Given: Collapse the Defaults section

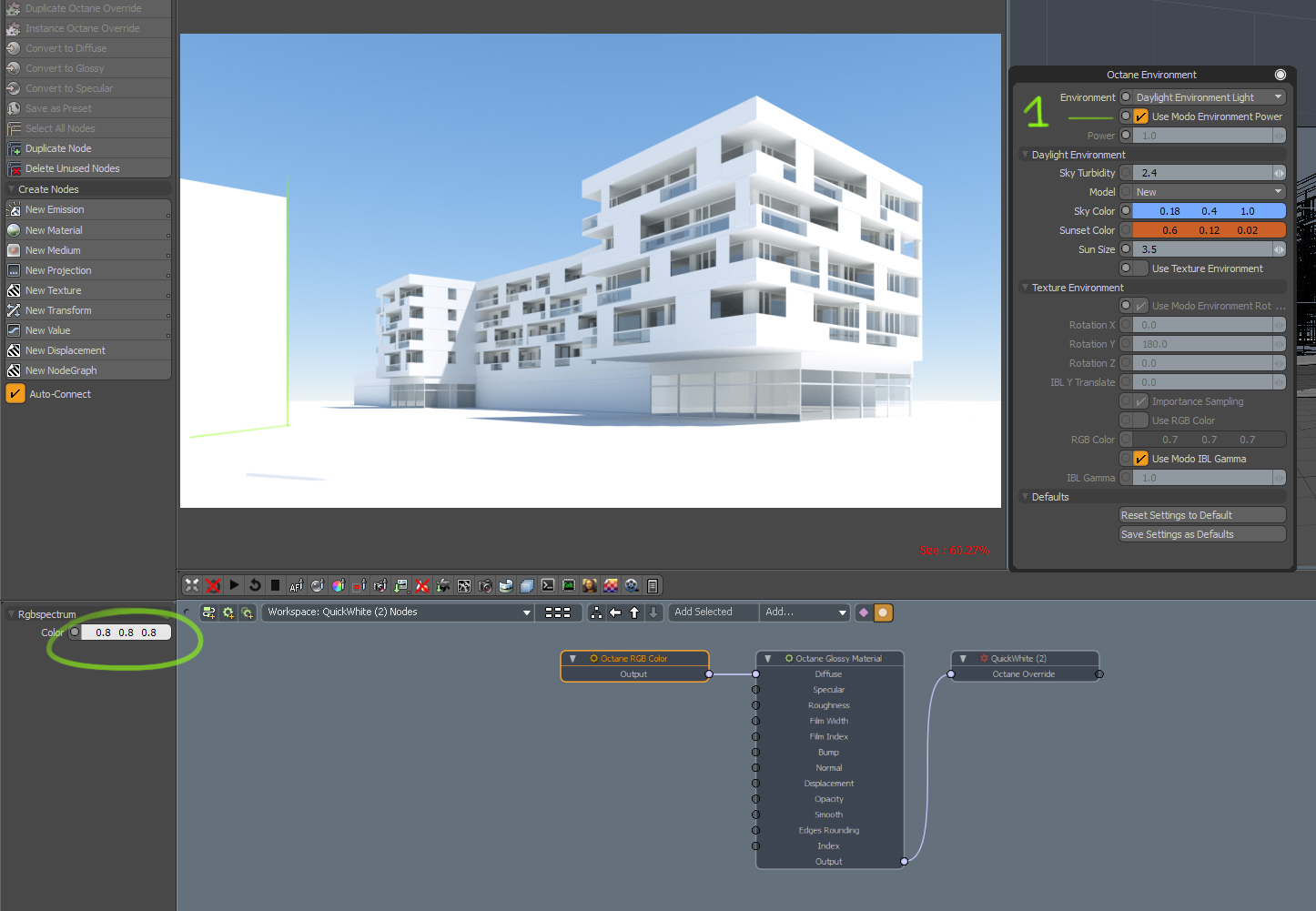Looking at the screenshot, I should (1025, 497).
